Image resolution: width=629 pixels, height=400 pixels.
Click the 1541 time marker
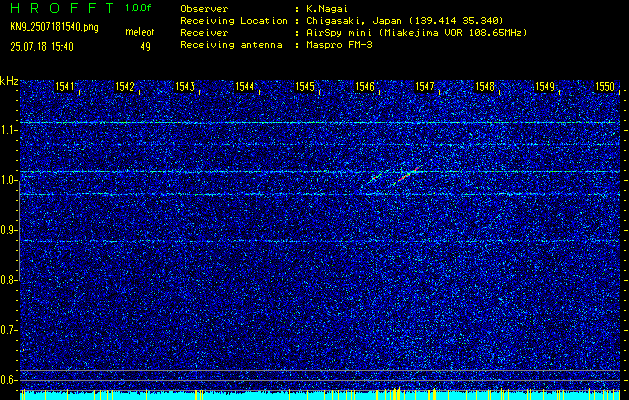pos(65,86)
